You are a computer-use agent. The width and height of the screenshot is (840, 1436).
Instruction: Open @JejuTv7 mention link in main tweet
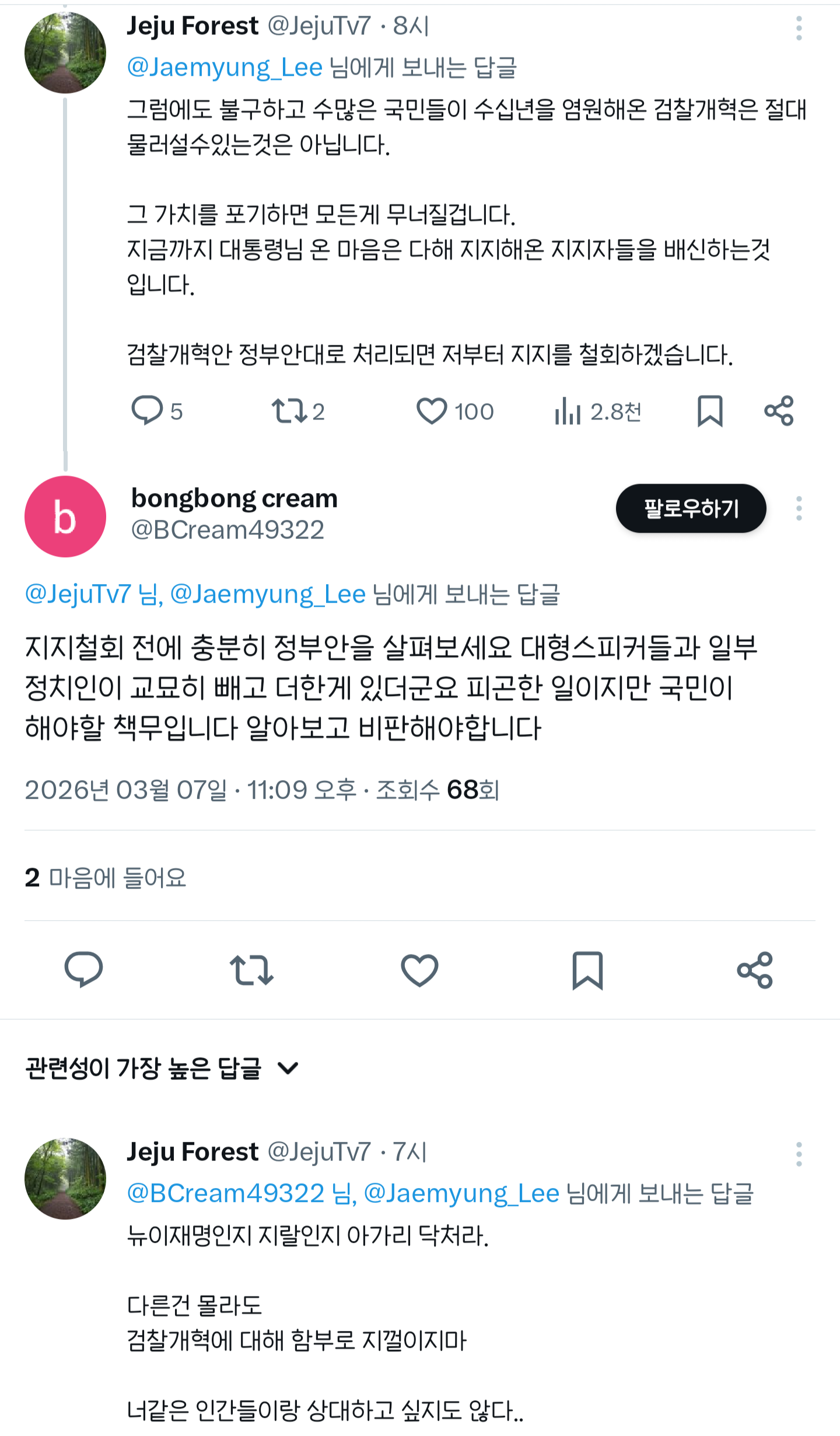[x=78, y=594]
